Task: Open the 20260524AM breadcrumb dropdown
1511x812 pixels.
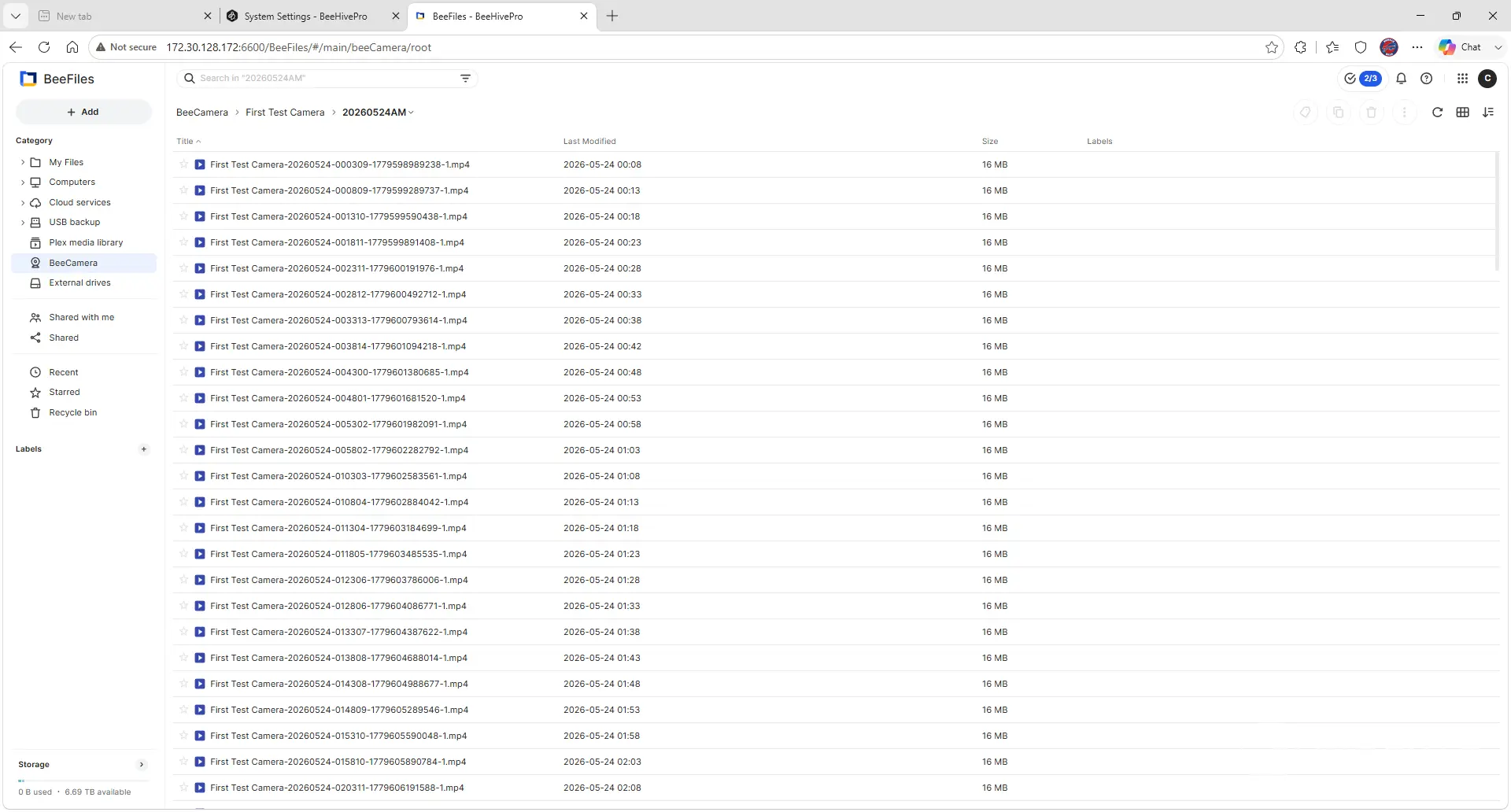Action: click(411, 113)
